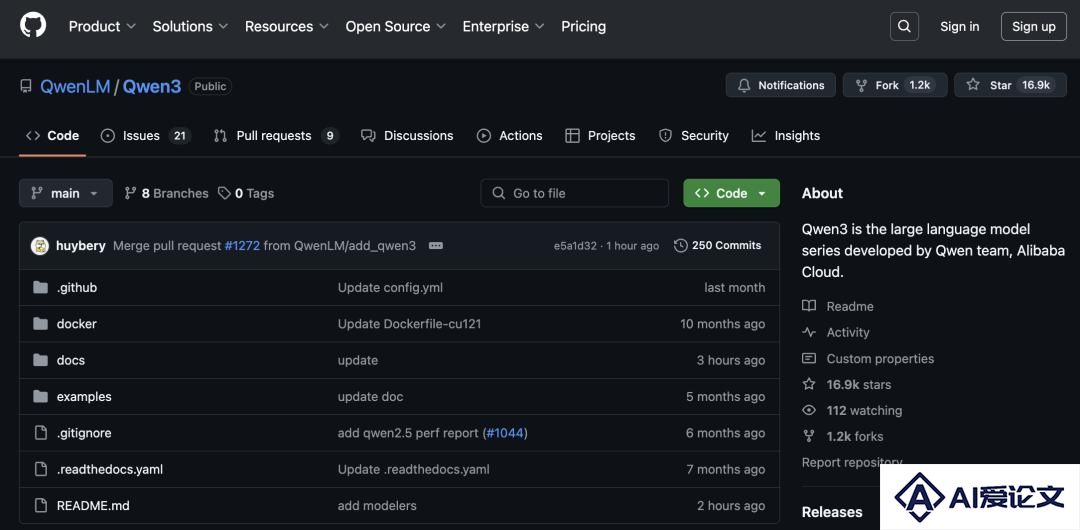The image size is (1080, 530).
Task: Select the Code tab
Action: pos(52,136)
